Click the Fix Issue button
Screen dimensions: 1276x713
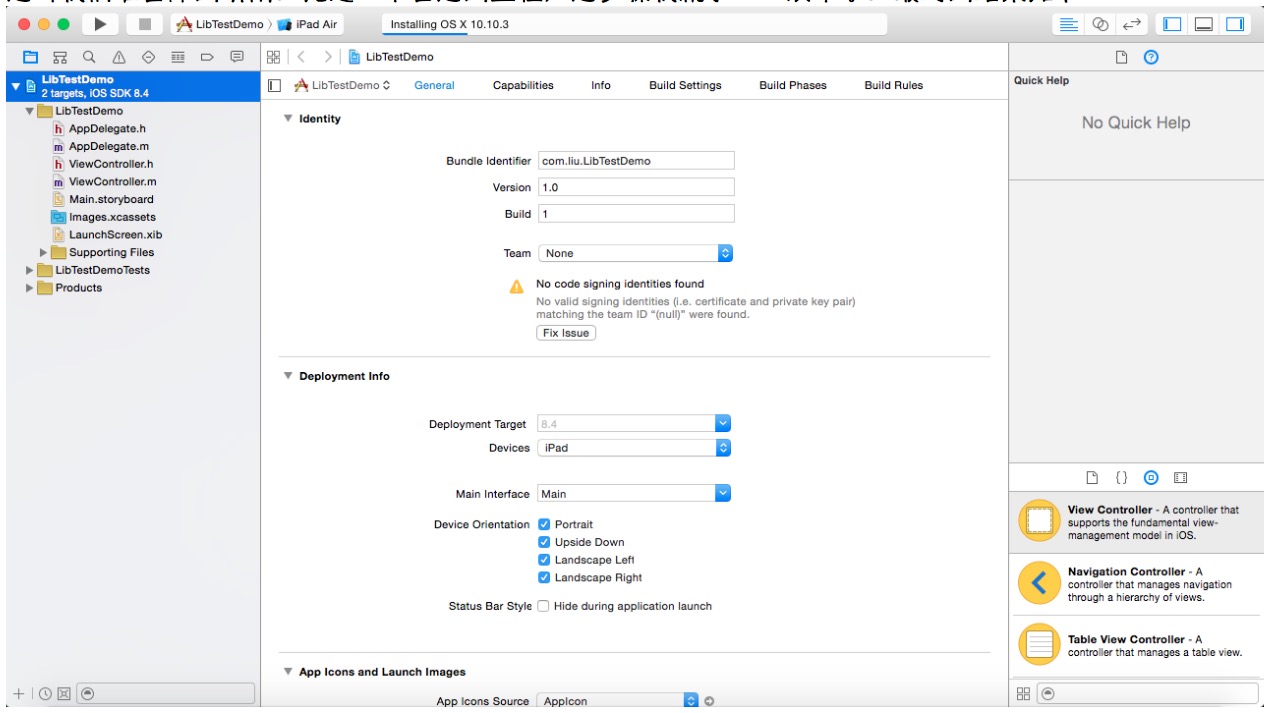pos(566,333)
